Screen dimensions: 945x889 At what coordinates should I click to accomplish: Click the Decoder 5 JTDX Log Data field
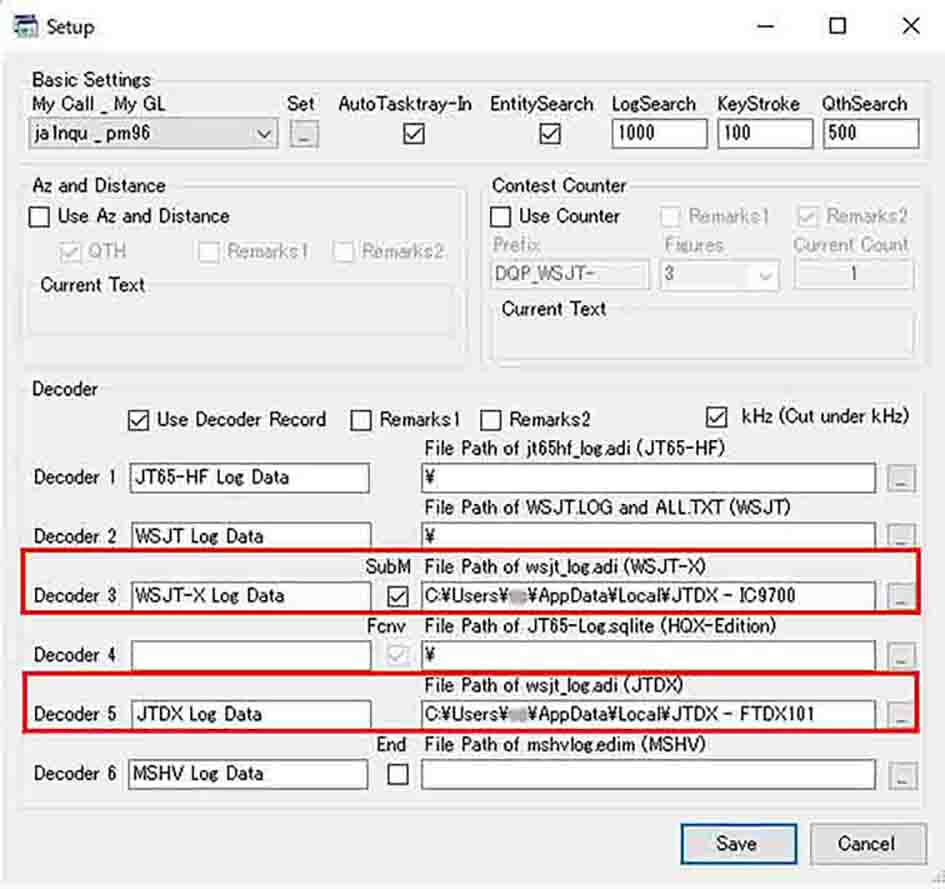pos(250,714)
